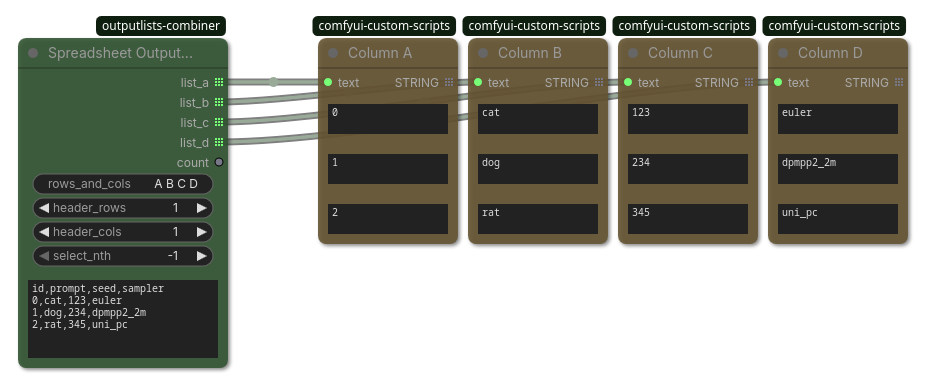
Task: Click Column A text input socket
Action: click(x=328, y=82)
